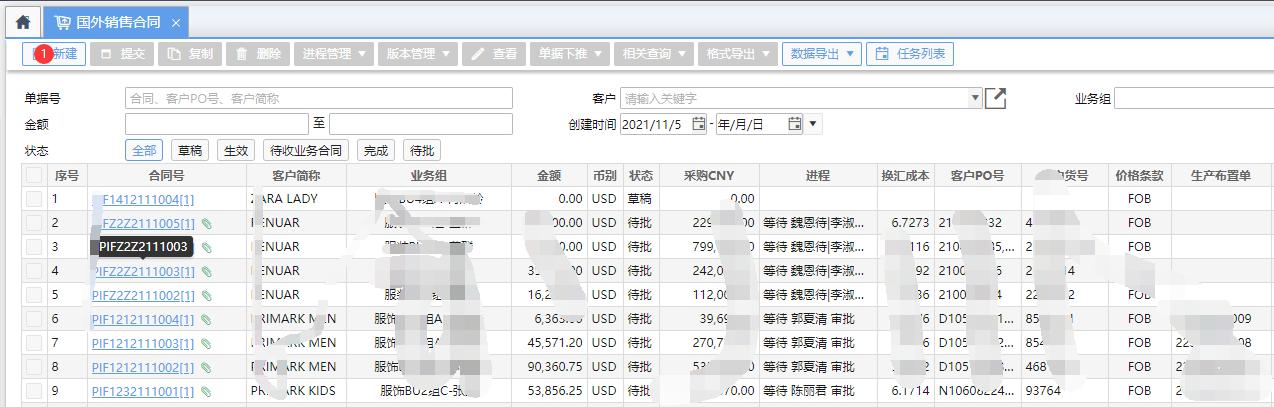
Task: Expand the 进程管理 dropdown menu
Action: pos(334,54)
